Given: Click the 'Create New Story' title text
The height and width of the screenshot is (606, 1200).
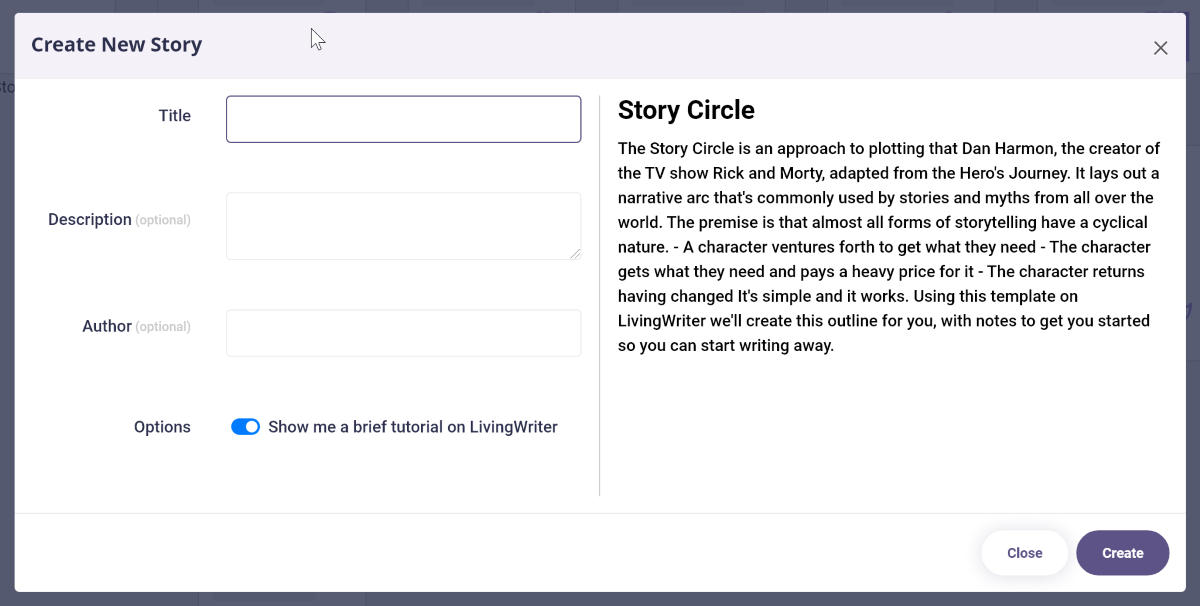Looking at the screenshot, I should 116,45.
